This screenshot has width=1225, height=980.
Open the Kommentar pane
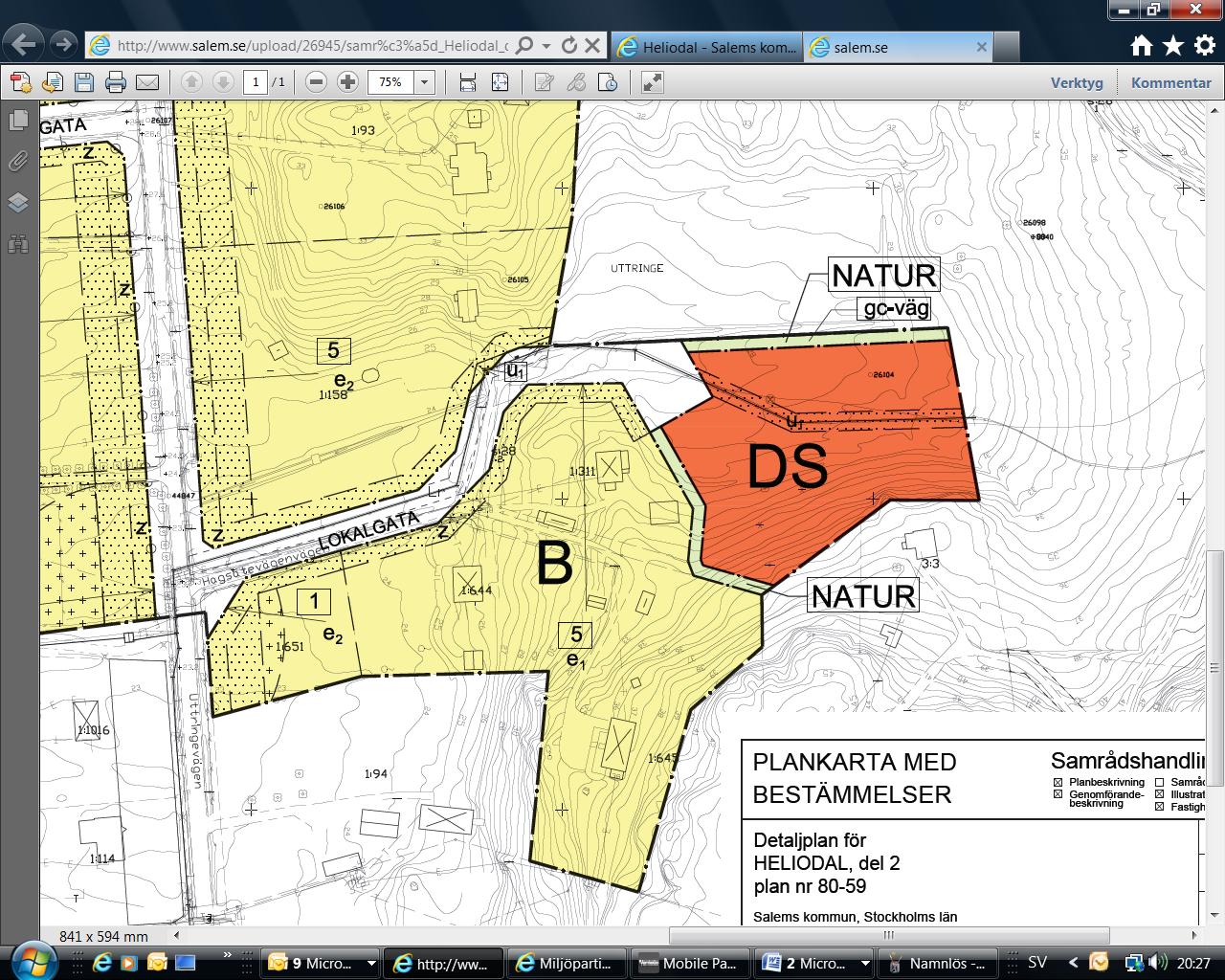(1170, 82)
